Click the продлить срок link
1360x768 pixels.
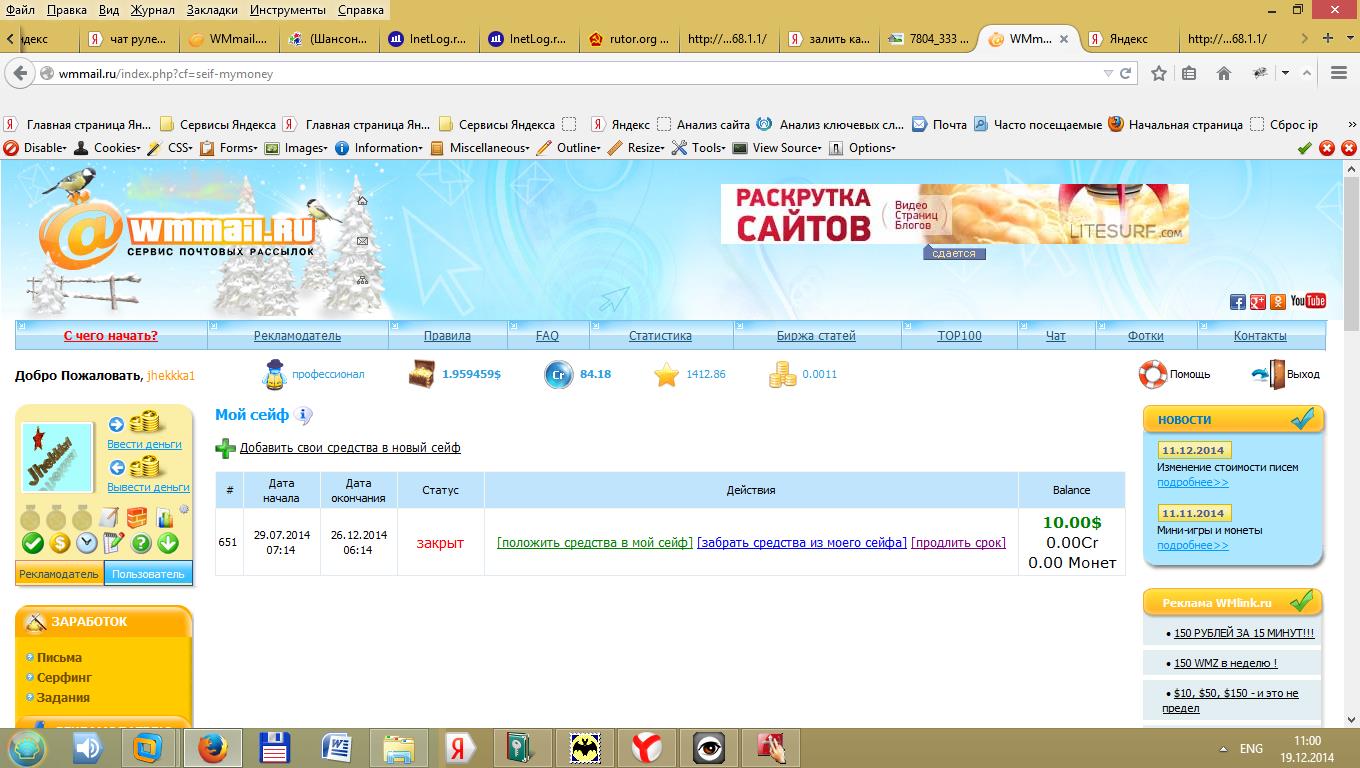click(x=958, y=543)
